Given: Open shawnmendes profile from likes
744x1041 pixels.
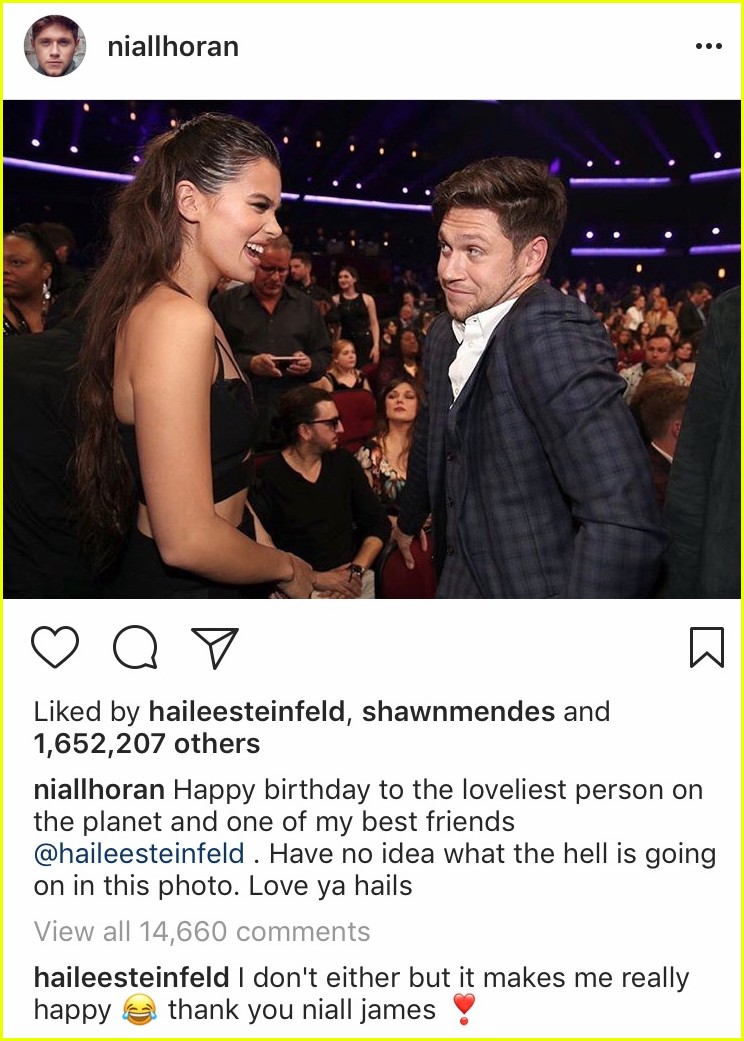Looking at the screenshot, I should point(459,712).
